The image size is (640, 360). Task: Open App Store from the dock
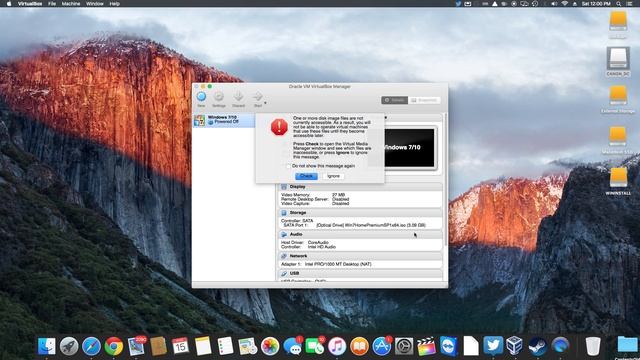coord(382,346)
